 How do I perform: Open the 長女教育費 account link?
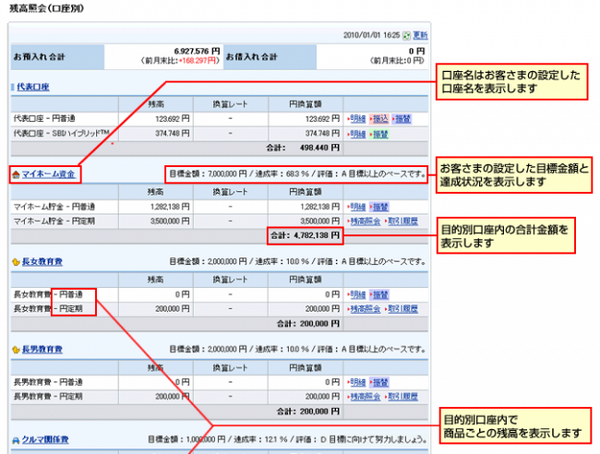tap(42, 262)
